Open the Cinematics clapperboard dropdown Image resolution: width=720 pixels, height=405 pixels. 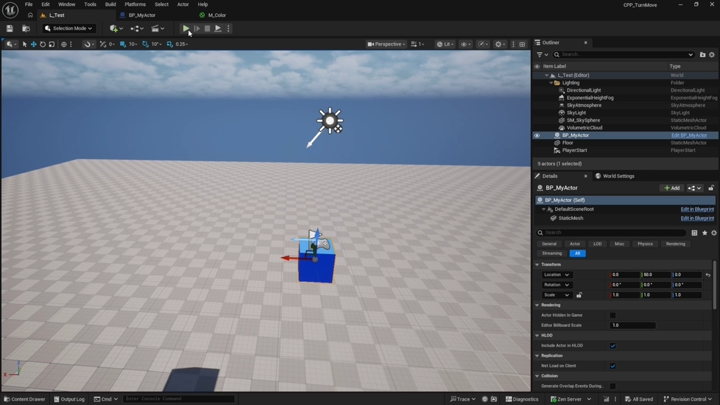click(x=158, y=28)
